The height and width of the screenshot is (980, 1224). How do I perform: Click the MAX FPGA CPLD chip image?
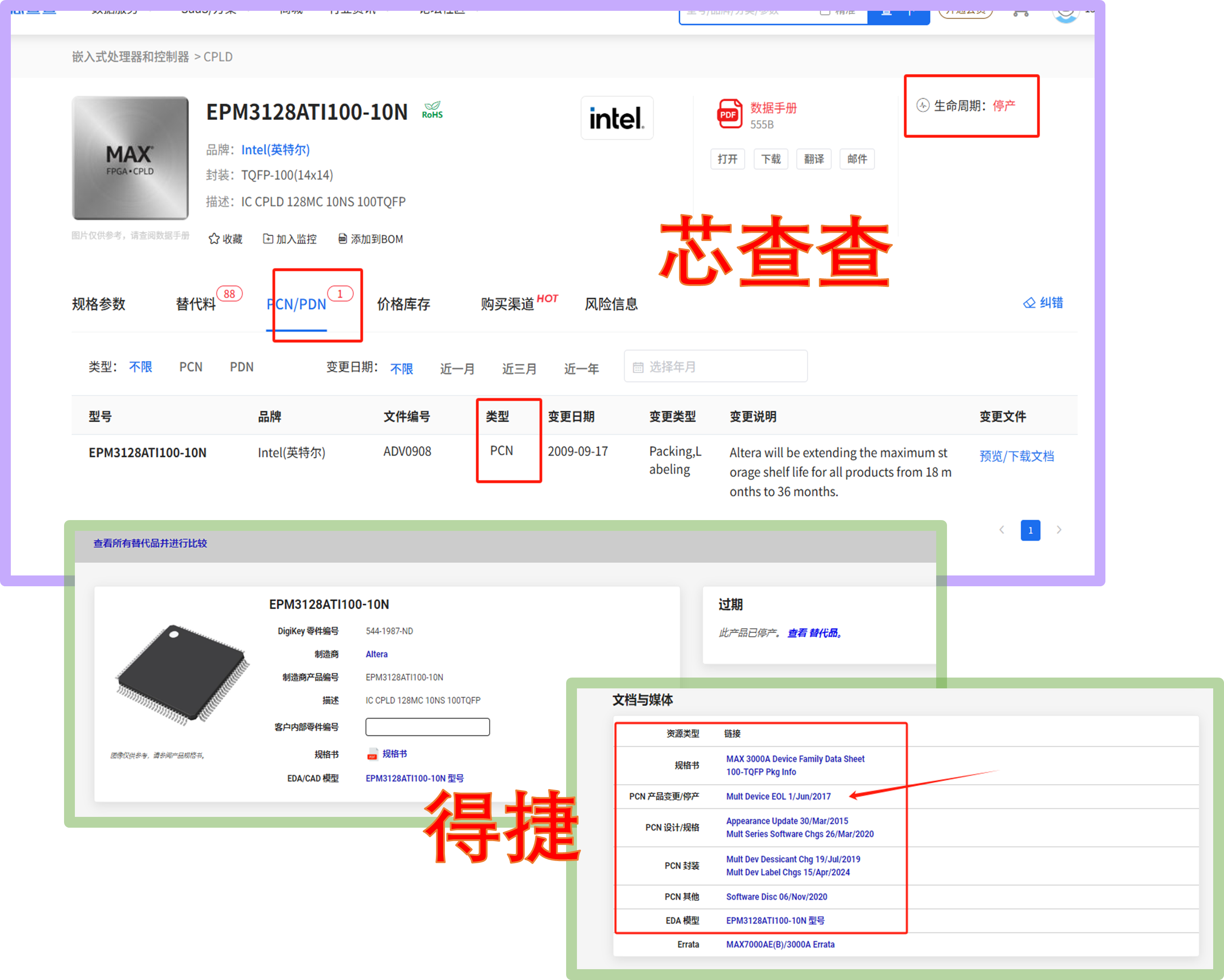coord(130,158)
